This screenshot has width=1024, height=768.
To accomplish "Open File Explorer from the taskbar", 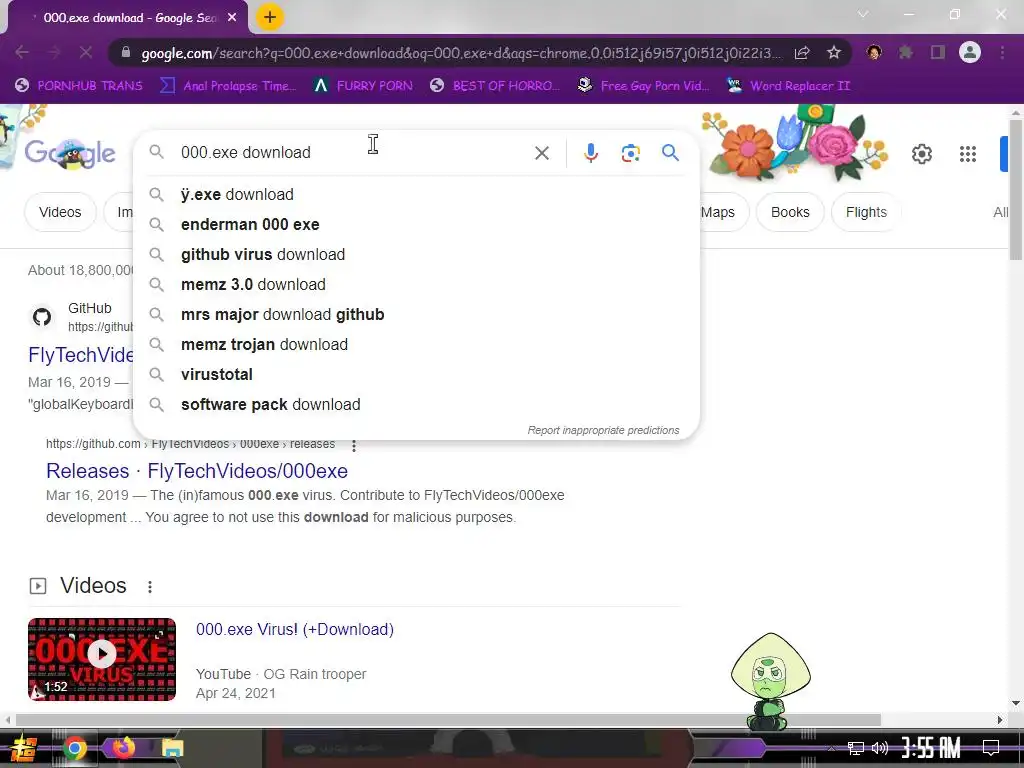I will [172, 748].
